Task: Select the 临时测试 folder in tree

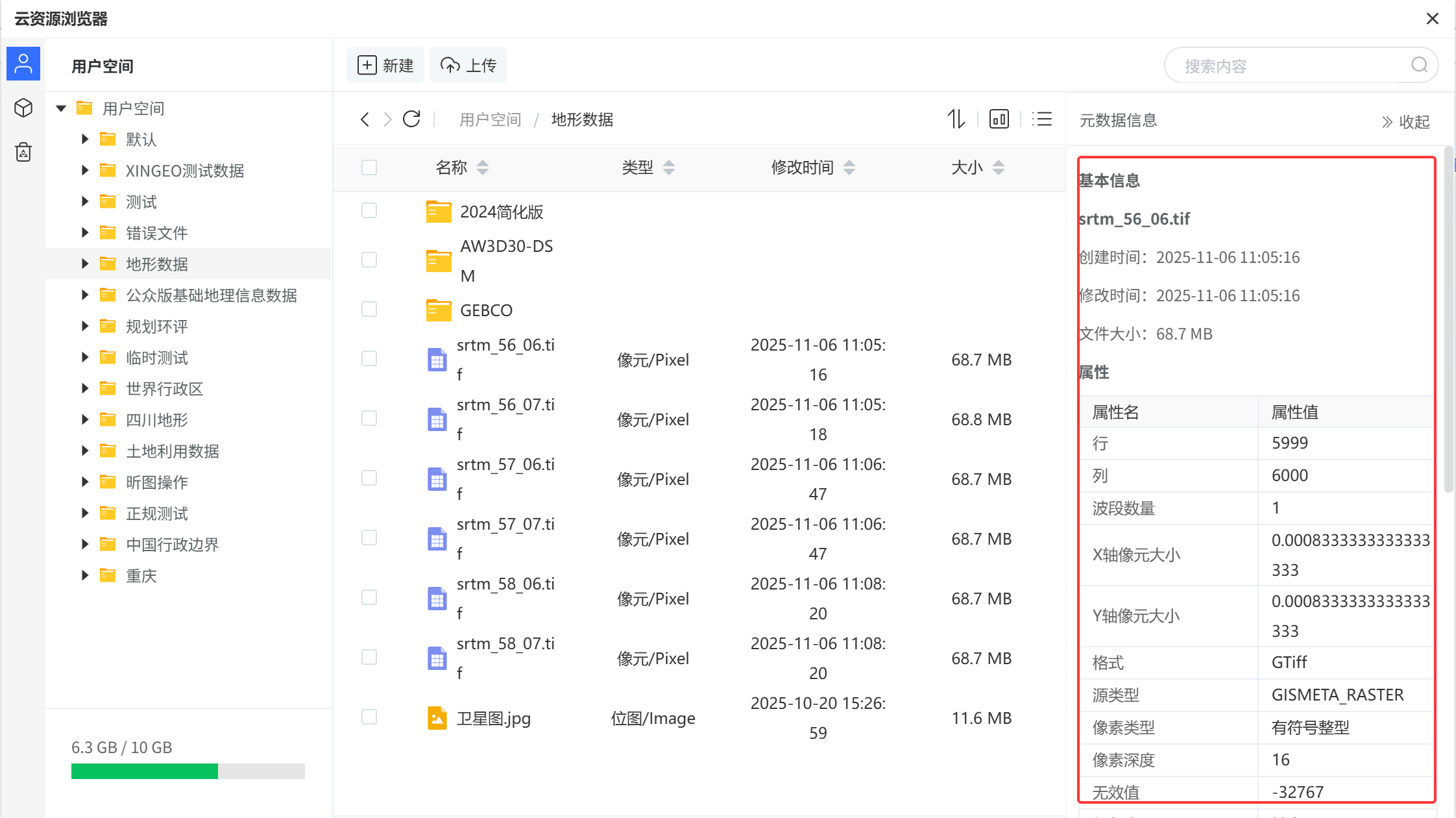Action: coord(157,358)
